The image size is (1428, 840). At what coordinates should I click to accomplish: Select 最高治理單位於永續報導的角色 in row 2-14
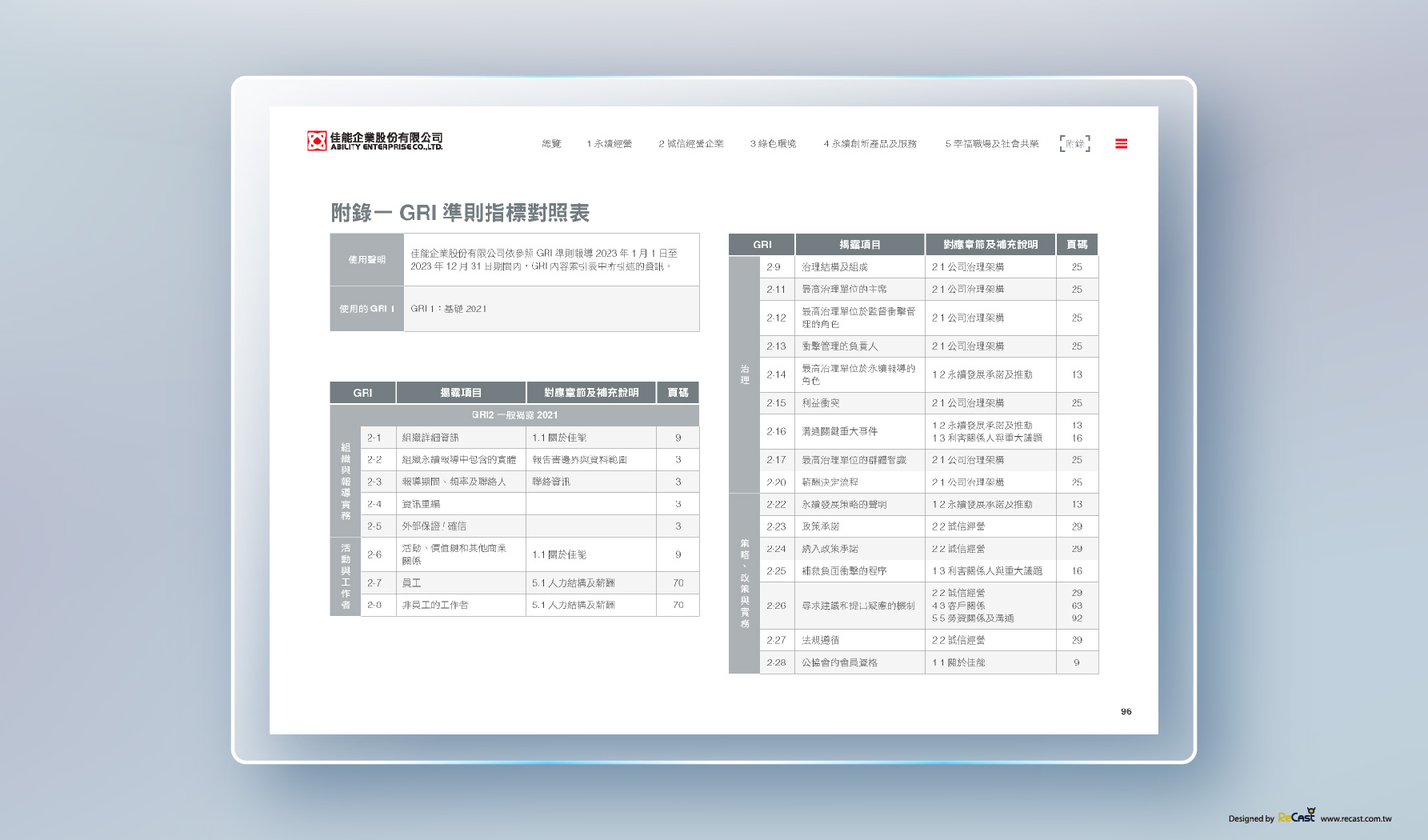858,374
